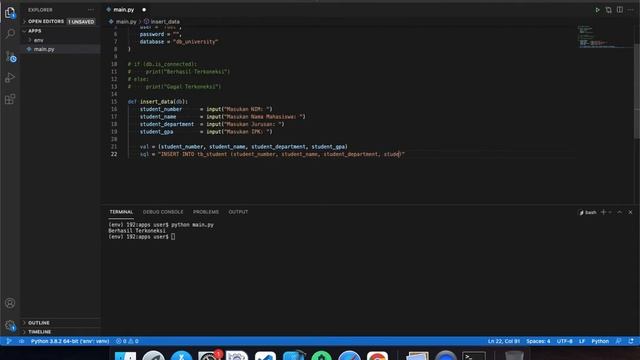Change end of line sequence LF

pyautogui.click(x=582, y=341)
